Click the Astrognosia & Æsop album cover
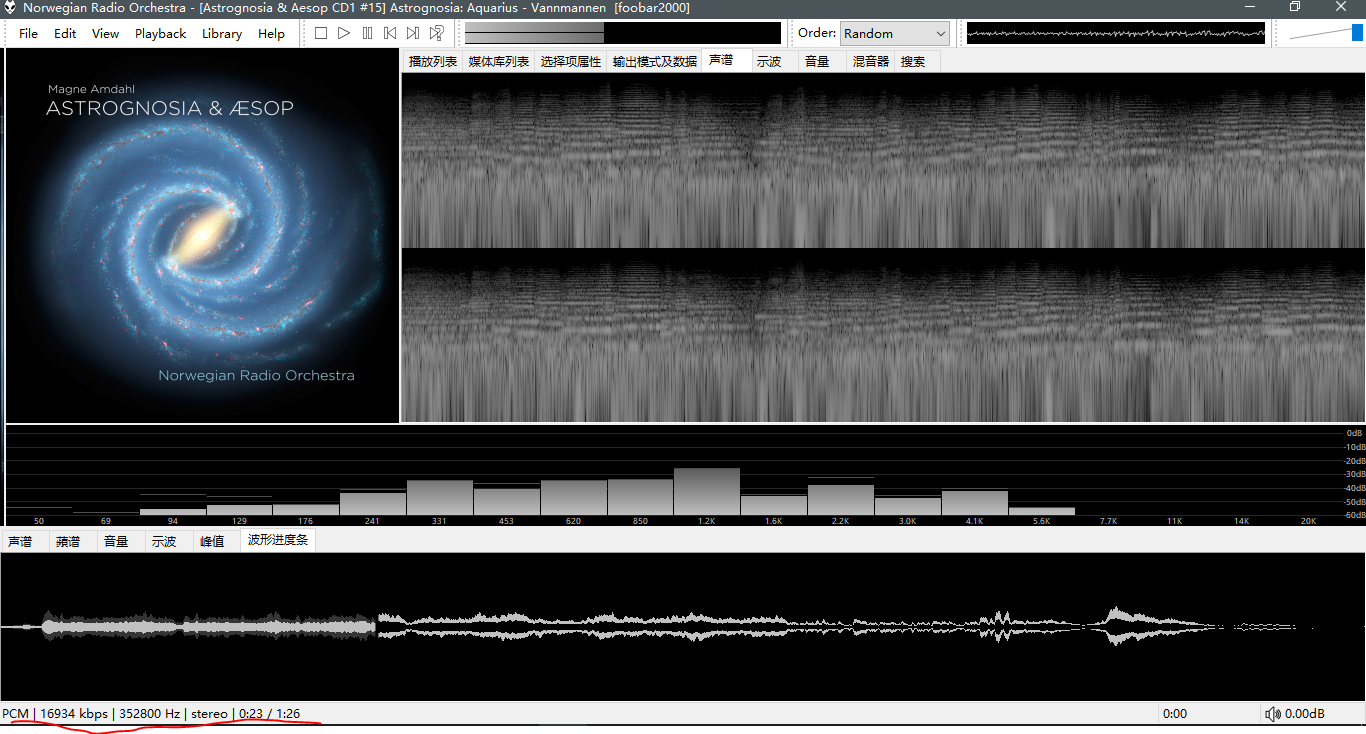The width and height of the screenshot is (1366, 734). click(x=202, y=236)
